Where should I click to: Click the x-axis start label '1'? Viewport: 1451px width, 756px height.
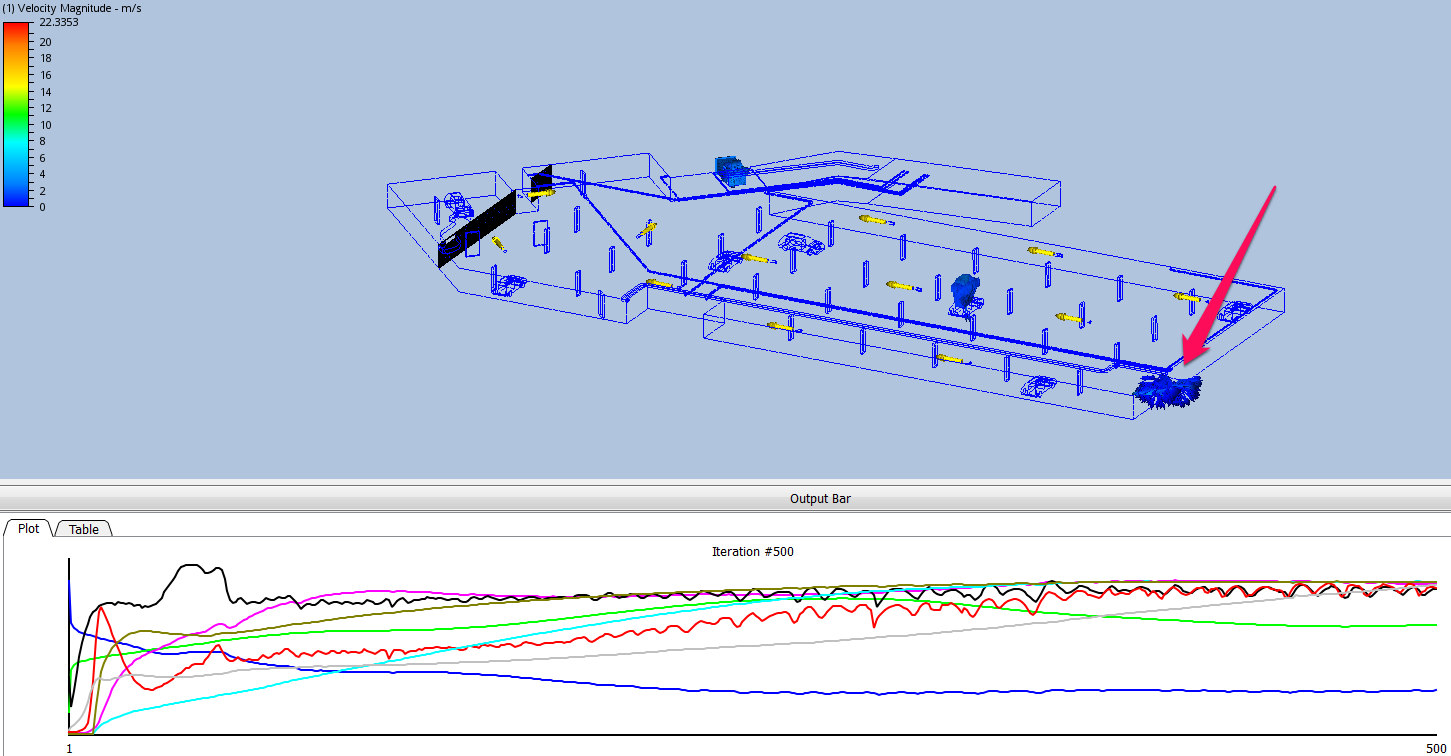[x=67, y=746]
